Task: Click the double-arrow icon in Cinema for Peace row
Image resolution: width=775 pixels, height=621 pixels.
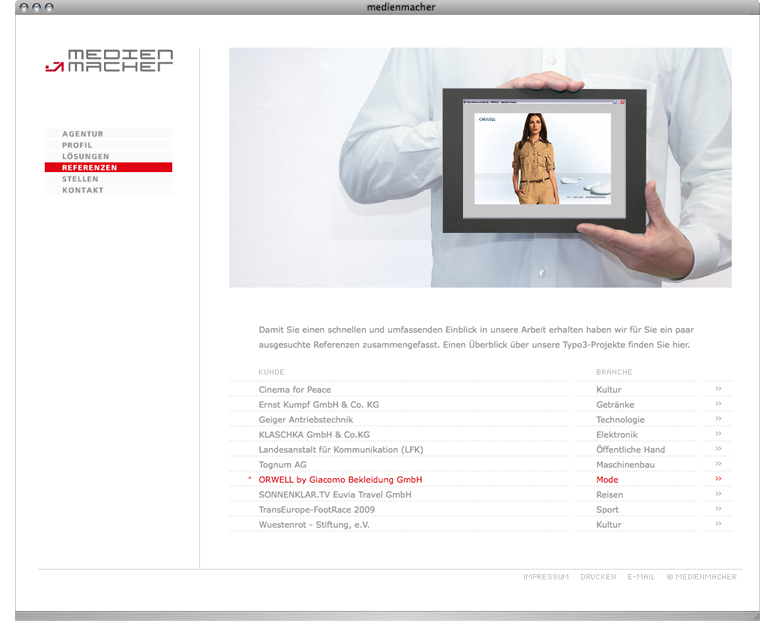Action: point(719,389)
